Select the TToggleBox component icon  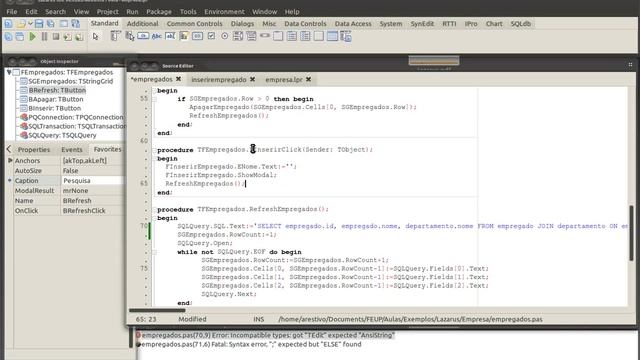[x=198, y=36]
